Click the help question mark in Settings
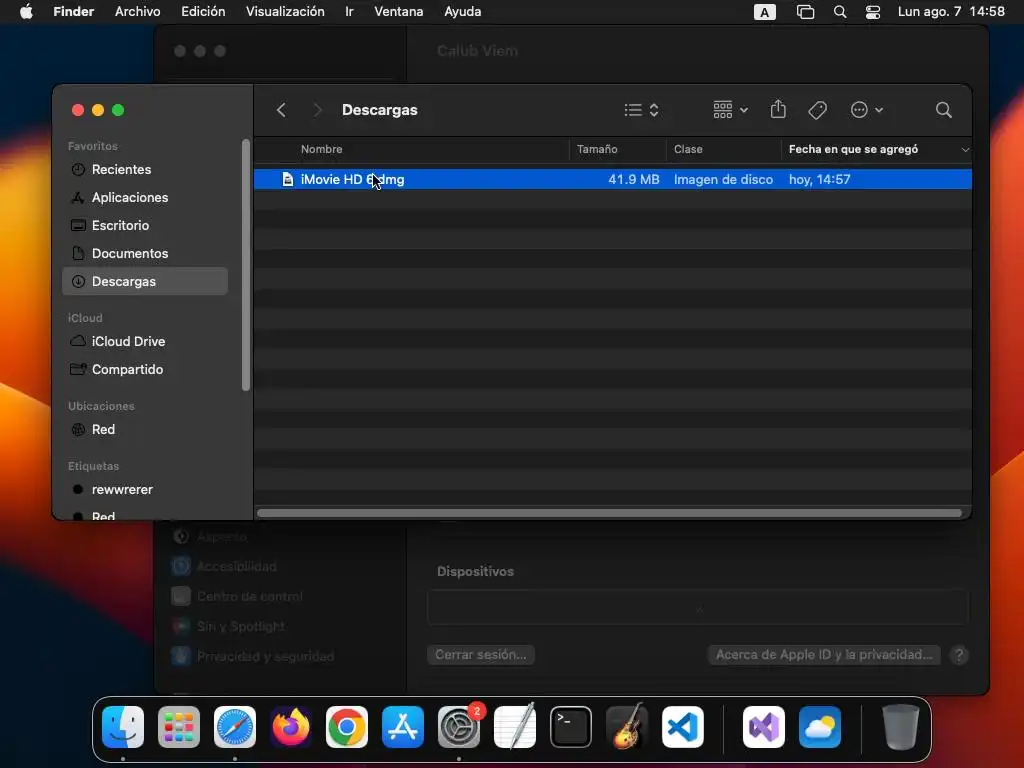This screenshot has width=1024, height=768. pos(959,655)
